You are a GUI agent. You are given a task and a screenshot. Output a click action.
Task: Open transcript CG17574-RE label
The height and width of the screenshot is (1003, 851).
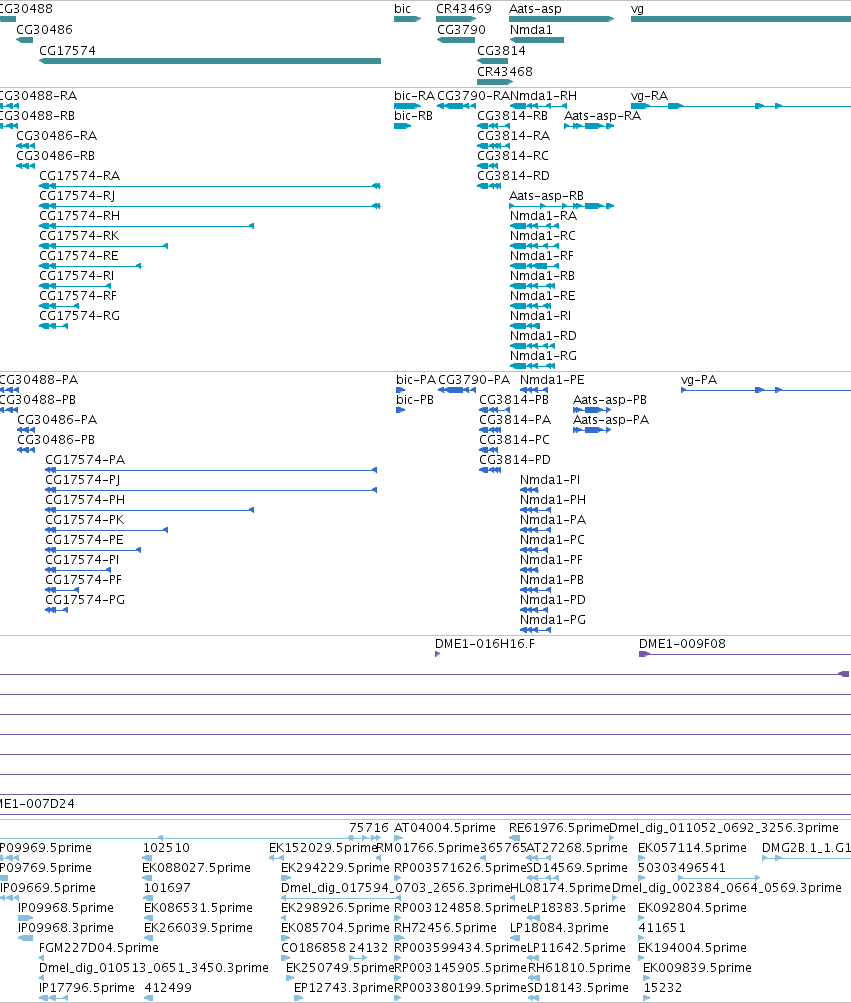tap(79, 256)
